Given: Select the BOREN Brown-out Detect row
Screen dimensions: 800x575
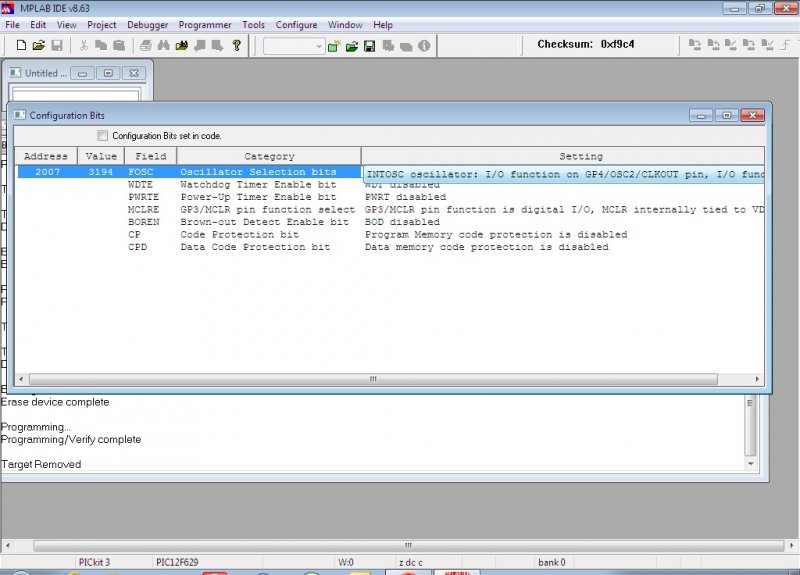Looking at the screenshot, I should (391, 221).
